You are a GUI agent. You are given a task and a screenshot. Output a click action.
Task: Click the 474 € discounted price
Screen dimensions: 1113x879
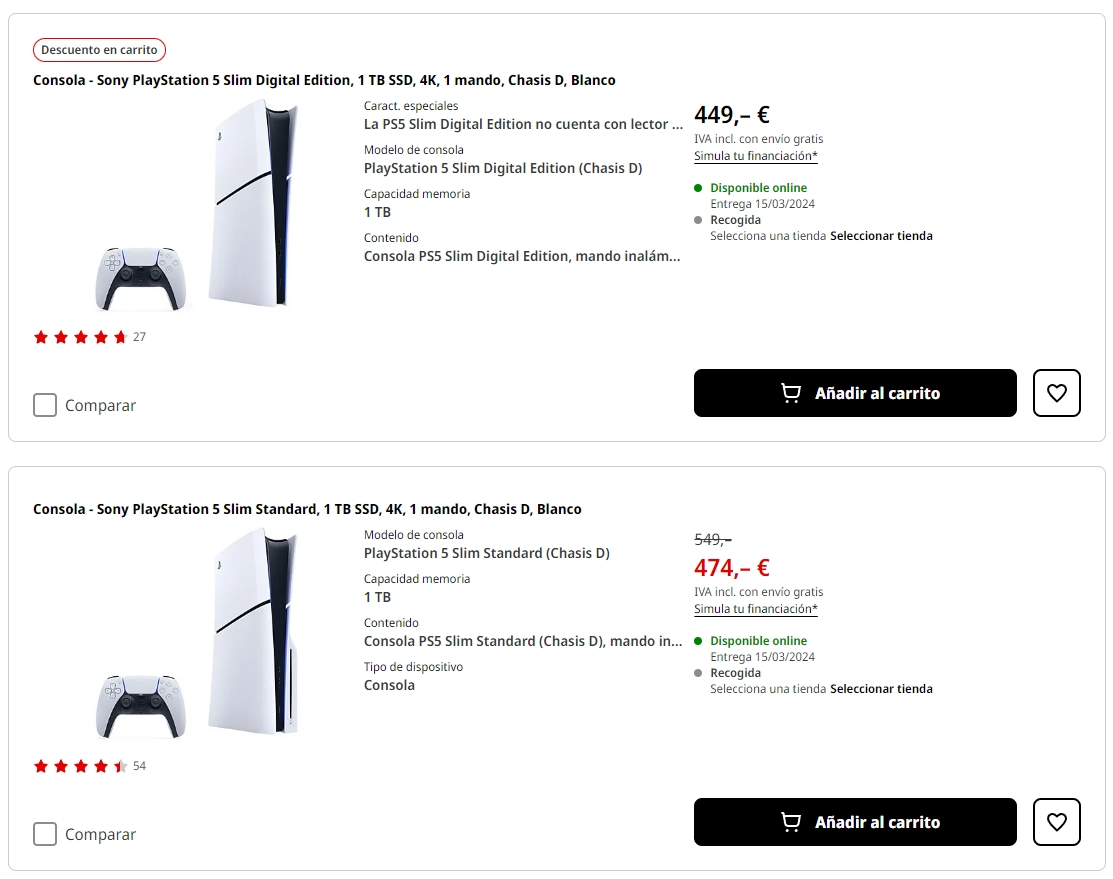click(731, 568)
